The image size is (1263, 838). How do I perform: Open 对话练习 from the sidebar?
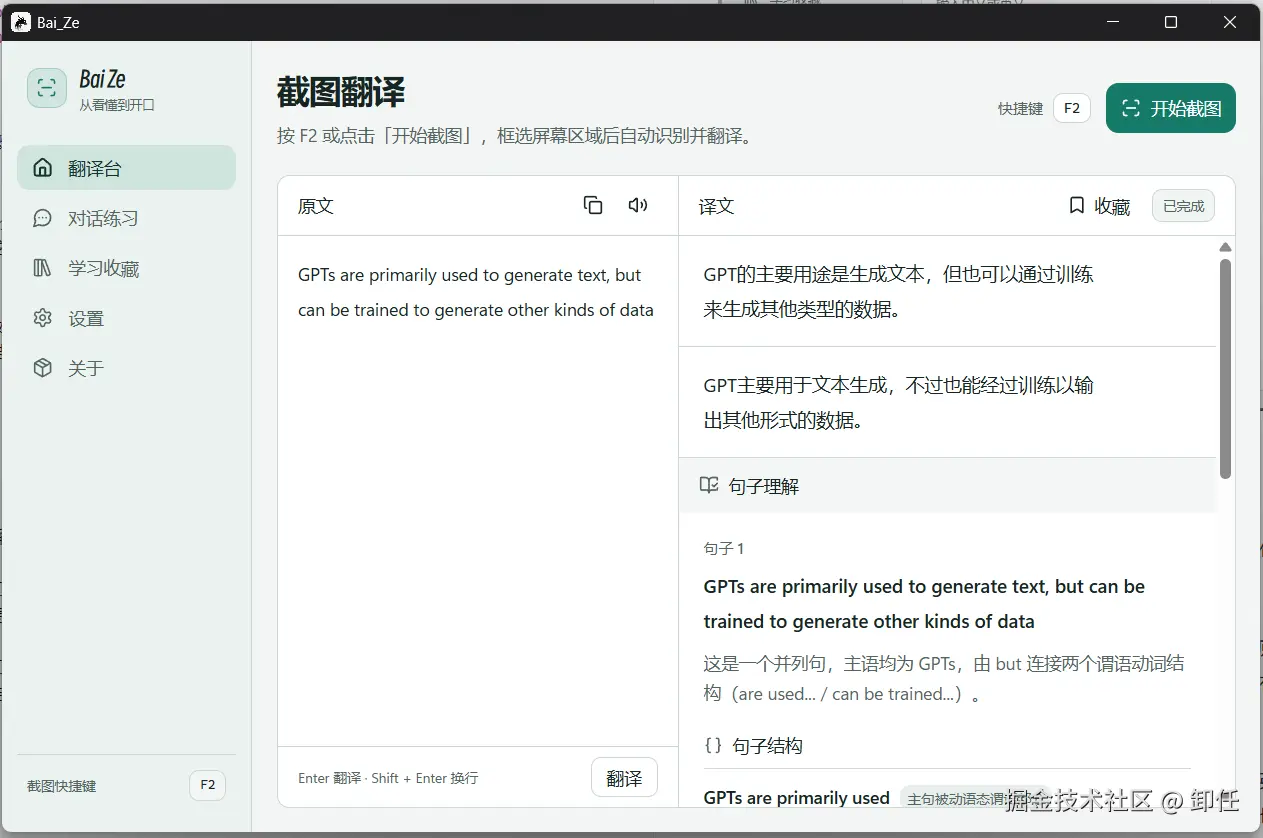(x=126, y=218)
